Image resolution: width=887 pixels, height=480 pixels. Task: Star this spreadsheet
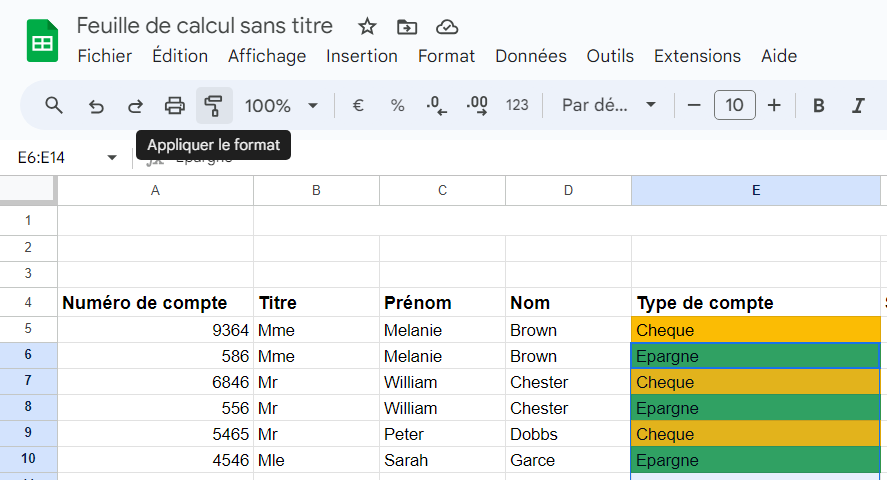(367, 27)
